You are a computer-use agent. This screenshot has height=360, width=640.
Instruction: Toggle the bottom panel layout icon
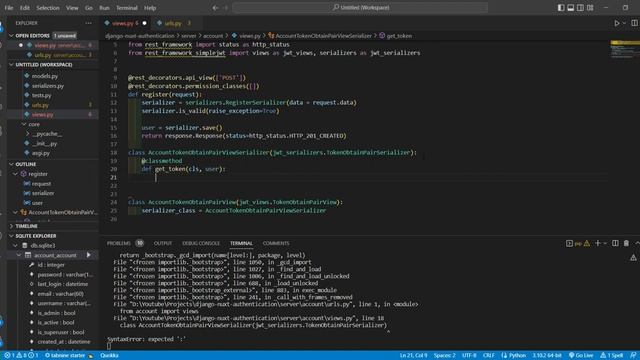click(x=571, y=7)
